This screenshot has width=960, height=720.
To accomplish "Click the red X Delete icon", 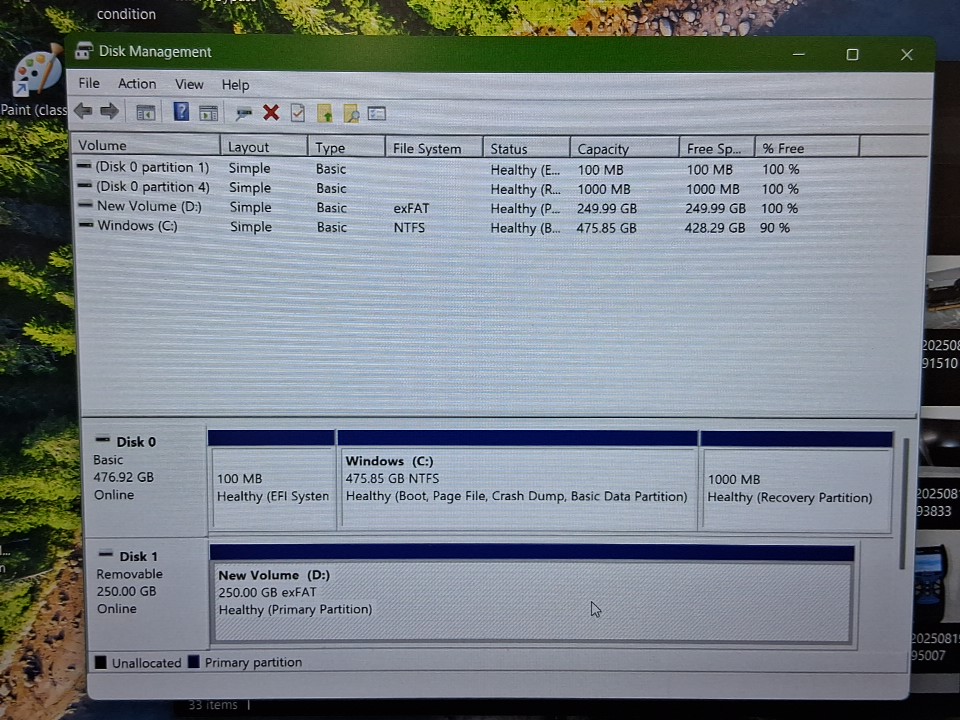I will click(x=271, y=113).
